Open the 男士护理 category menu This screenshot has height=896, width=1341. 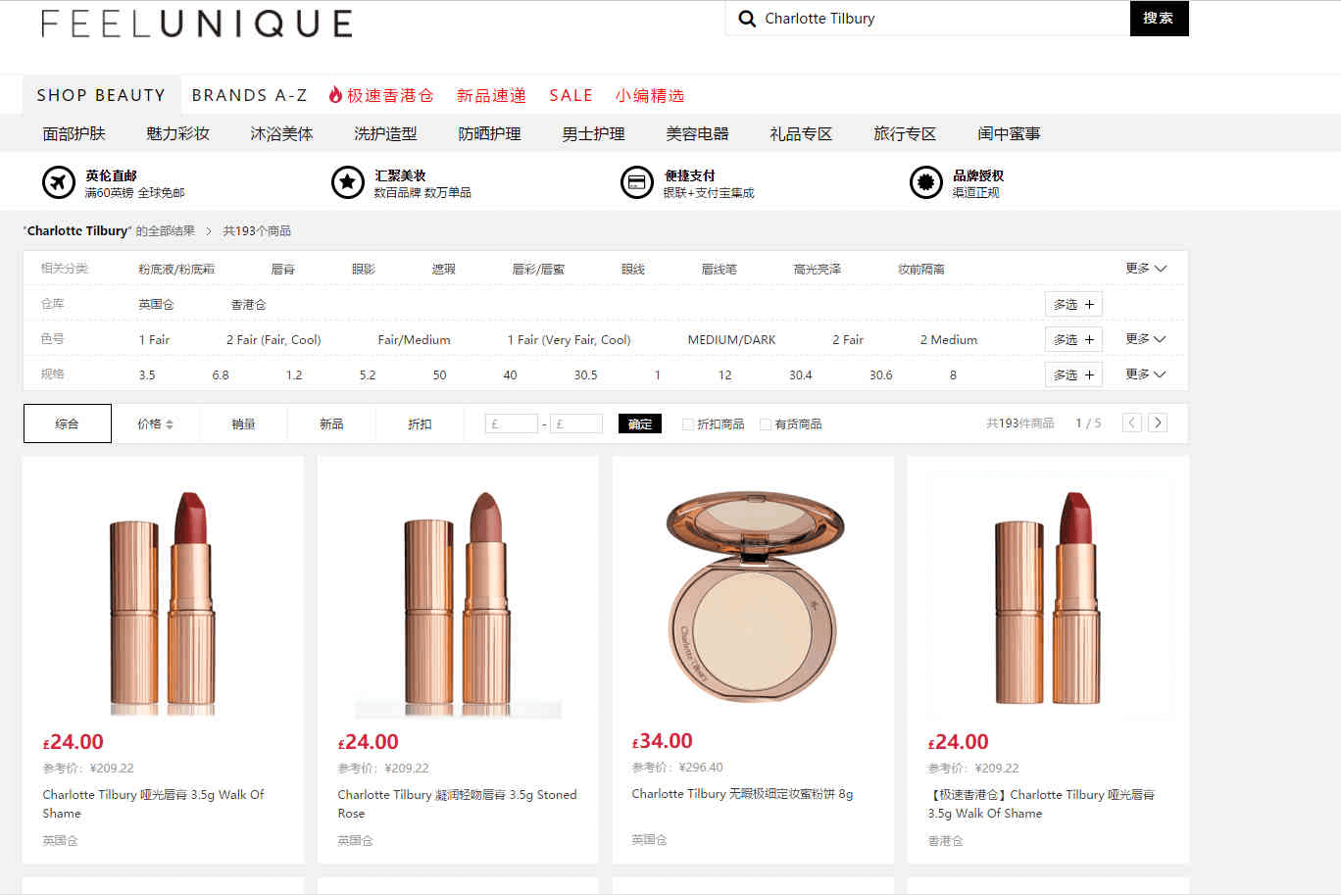click(593, 133)
